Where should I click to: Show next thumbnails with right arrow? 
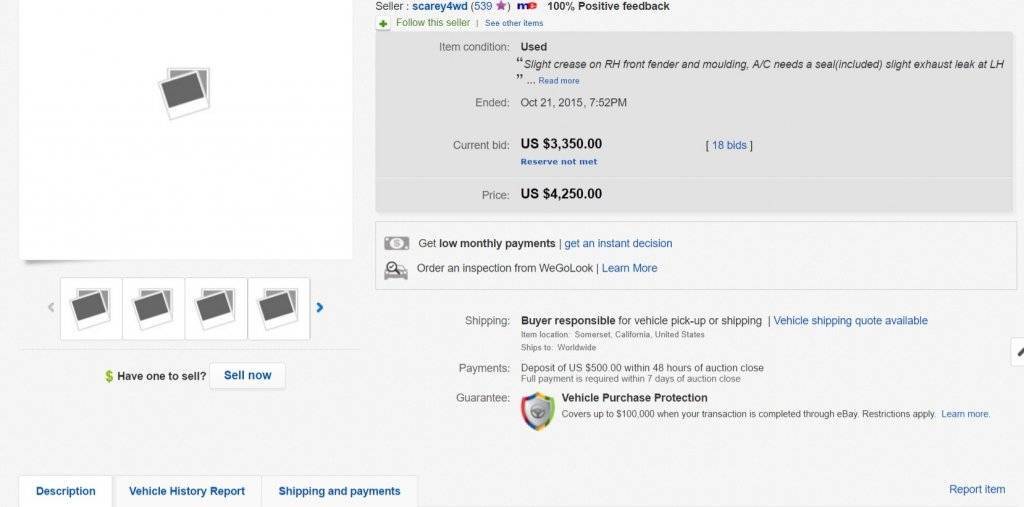pos(320,308)
